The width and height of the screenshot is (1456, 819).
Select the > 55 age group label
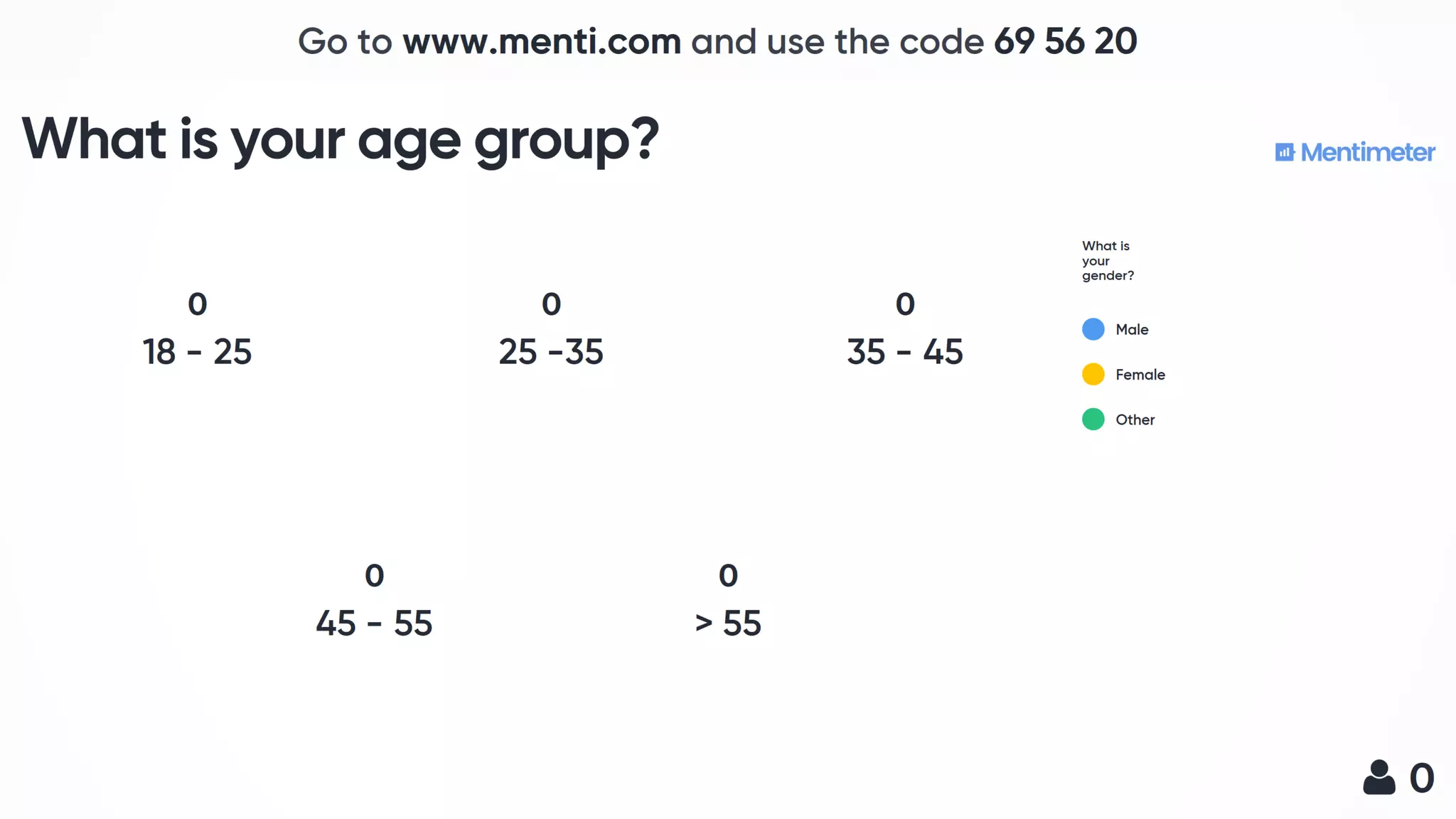tap(728, 623)
